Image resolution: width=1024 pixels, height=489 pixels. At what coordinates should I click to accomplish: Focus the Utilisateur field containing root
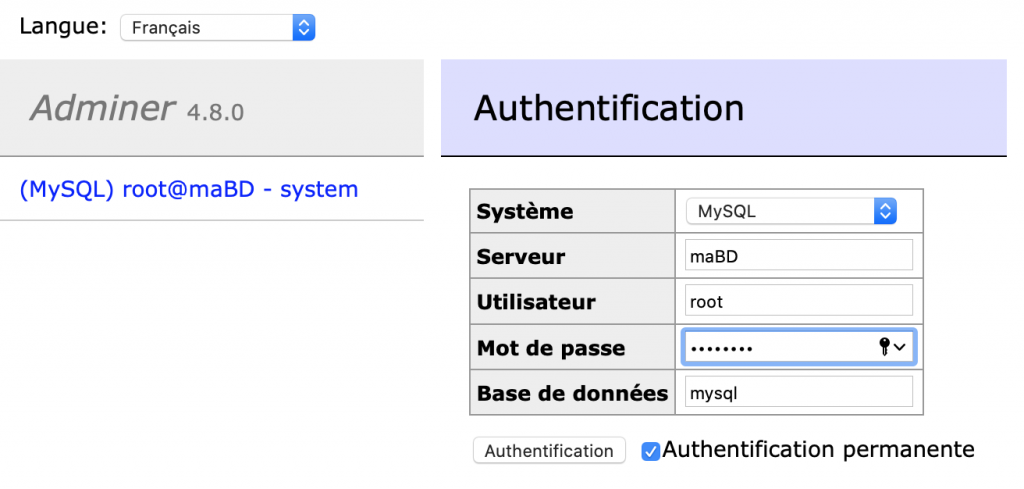click(798, 301)
